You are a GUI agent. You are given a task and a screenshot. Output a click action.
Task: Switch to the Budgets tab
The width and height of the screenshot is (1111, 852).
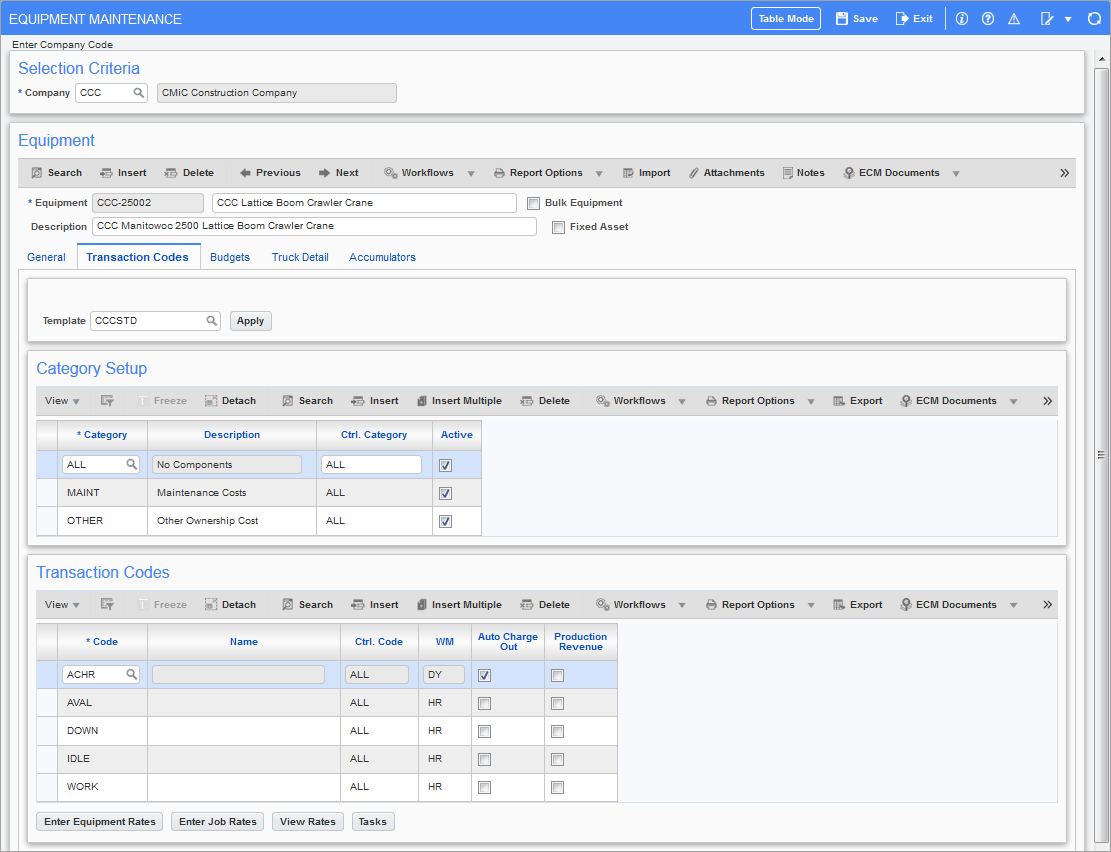pyautogui.click(x=230, y=257)
